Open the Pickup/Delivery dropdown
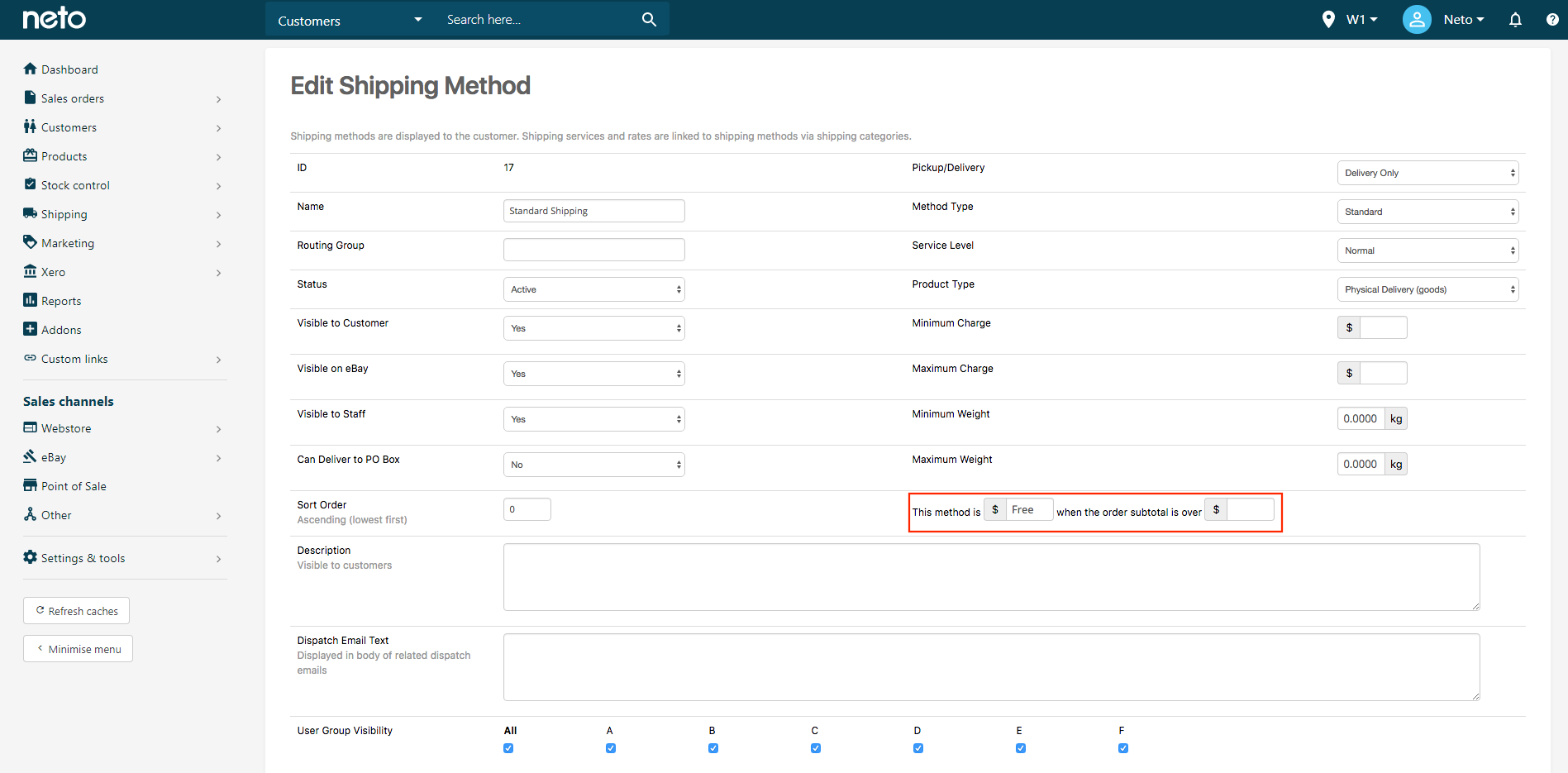1568x773 pixels. 1428,173
